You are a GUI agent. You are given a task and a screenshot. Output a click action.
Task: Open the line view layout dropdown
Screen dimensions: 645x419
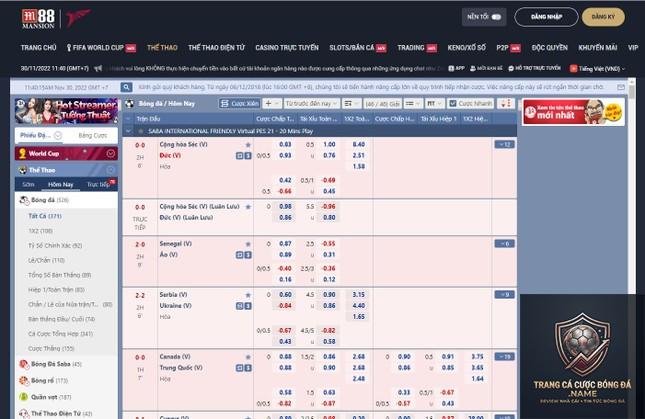[413, 104]
